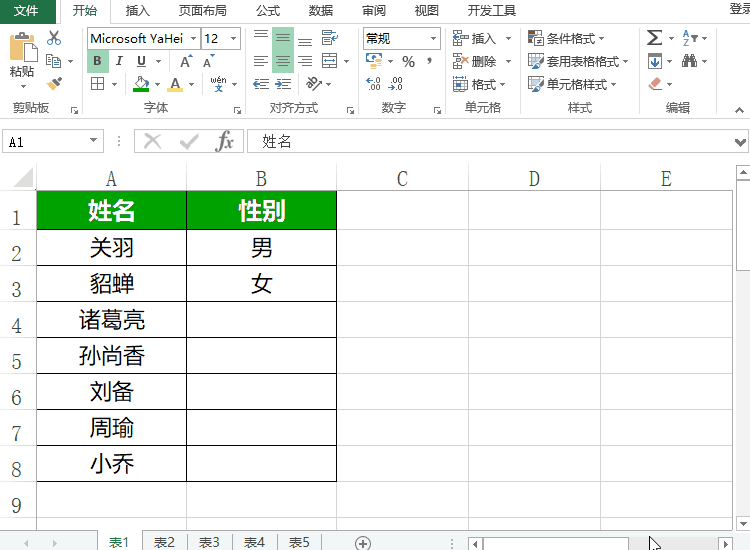Click the Percent Style icon
Viewport: 750px width, 550px height.
(x=408, y=61)
